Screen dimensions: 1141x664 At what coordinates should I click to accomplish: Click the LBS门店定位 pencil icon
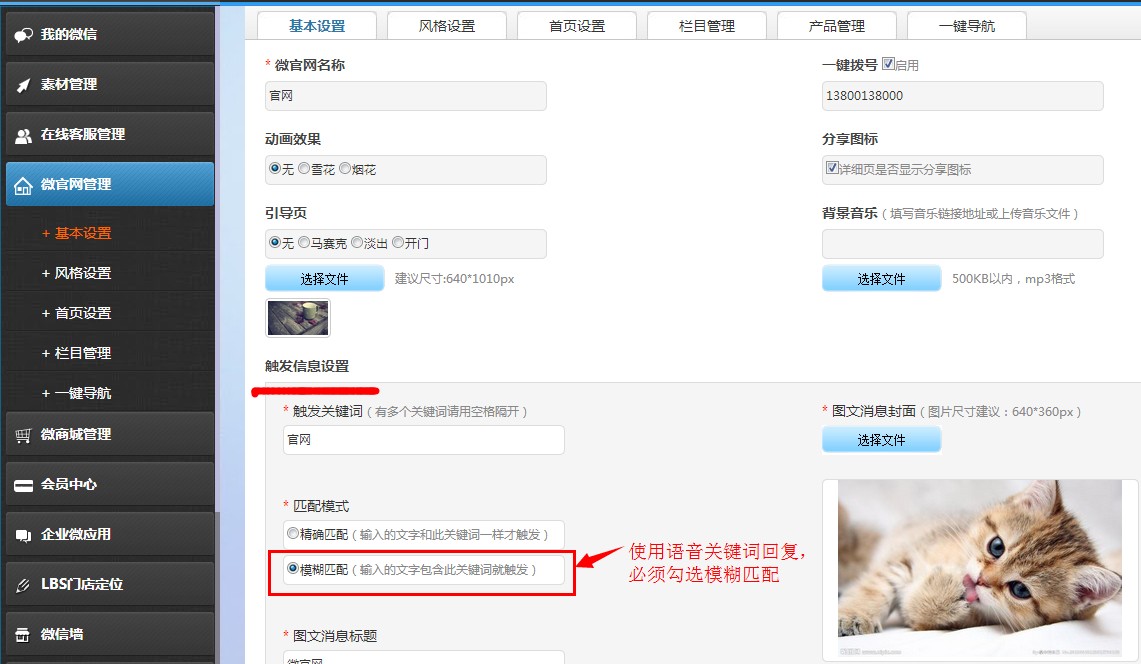click(23, 585)
